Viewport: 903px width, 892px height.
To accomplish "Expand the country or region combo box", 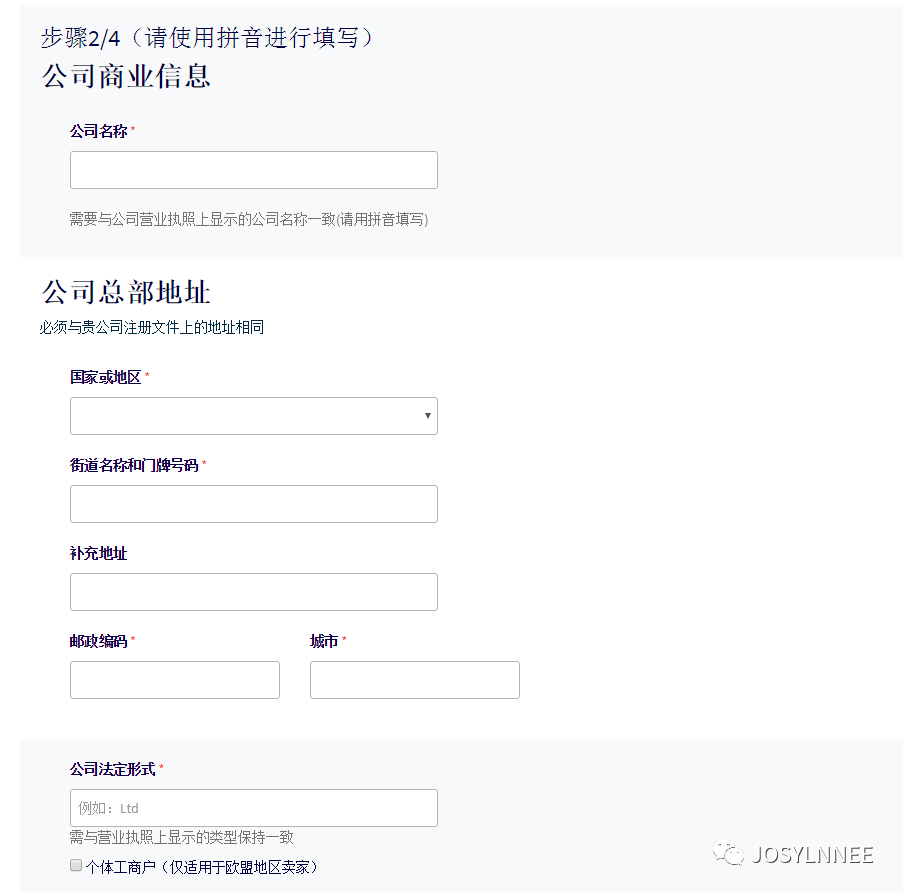I will click(253, 416).
